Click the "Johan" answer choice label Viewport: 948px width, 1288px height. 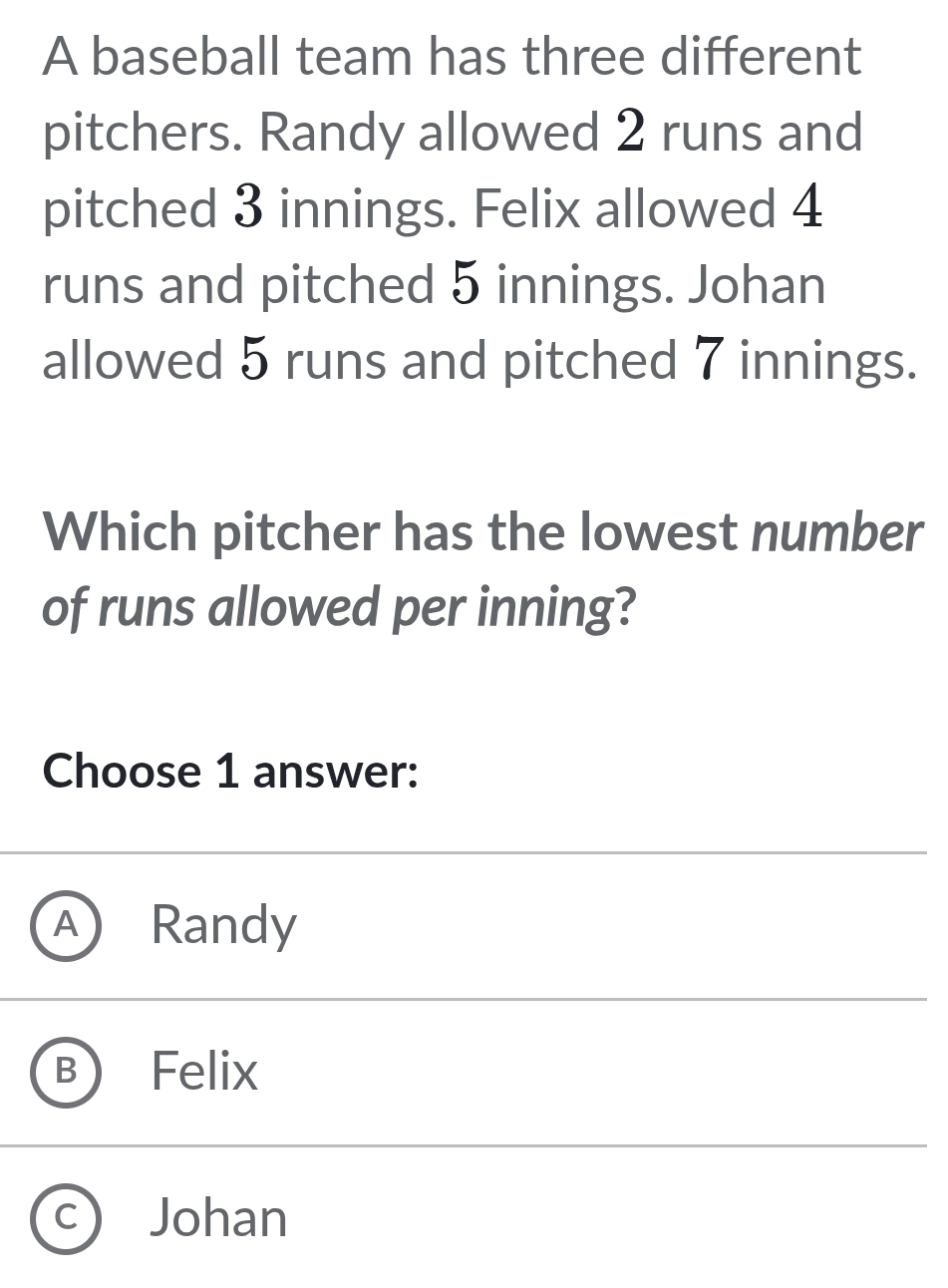pos(218,1218)
